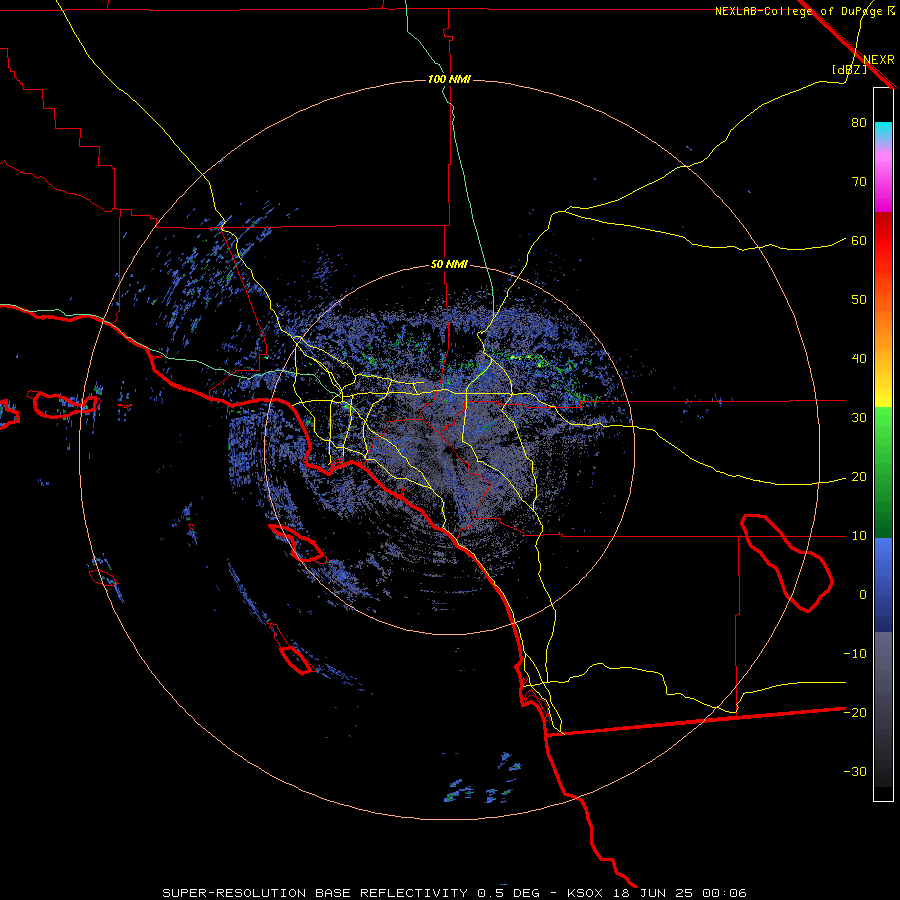
Task: Click the '18 JUN 25' date in the caption
Action: coord(655,893)
